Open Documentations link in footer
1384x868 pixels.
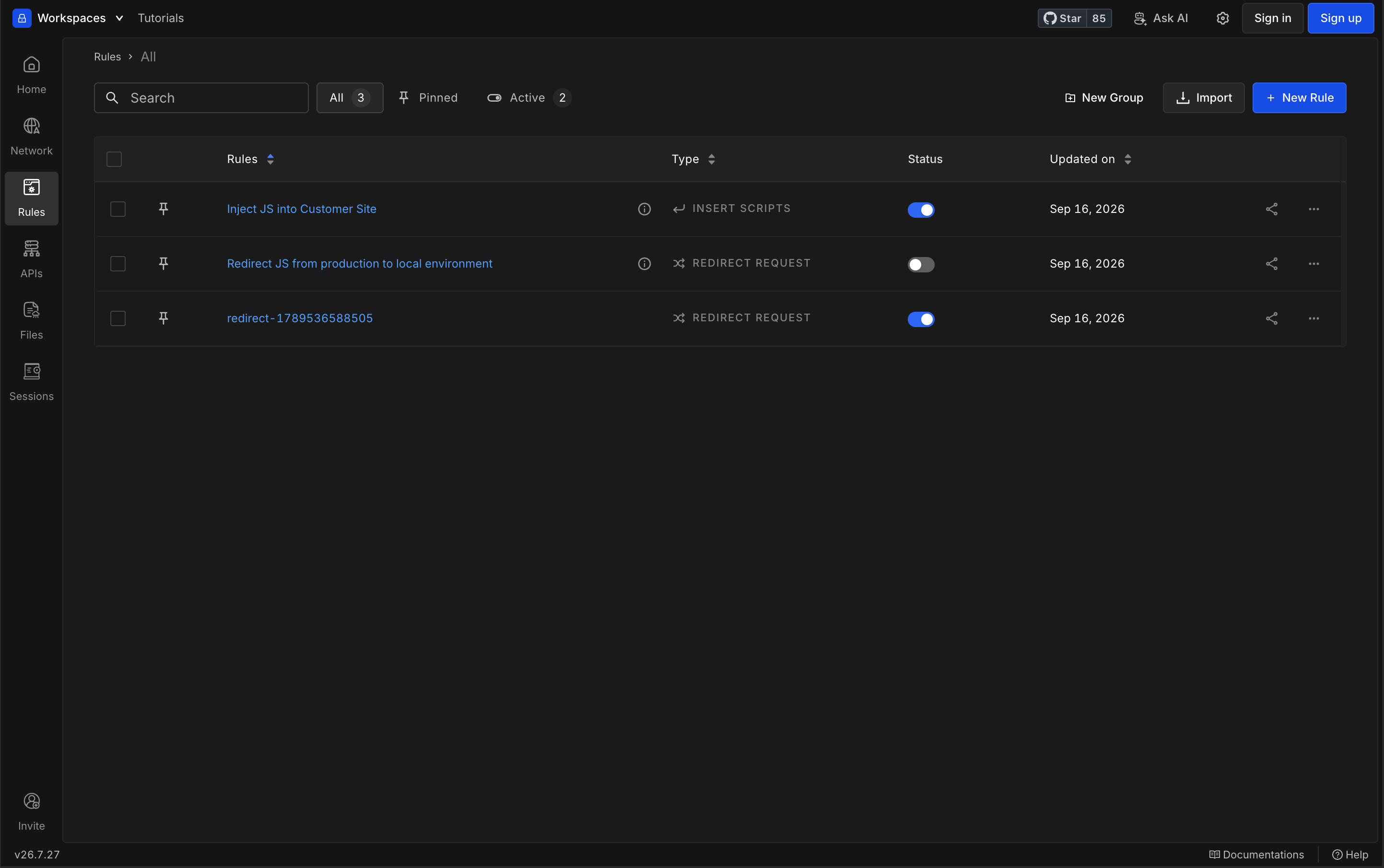[x=1256, y=854]
